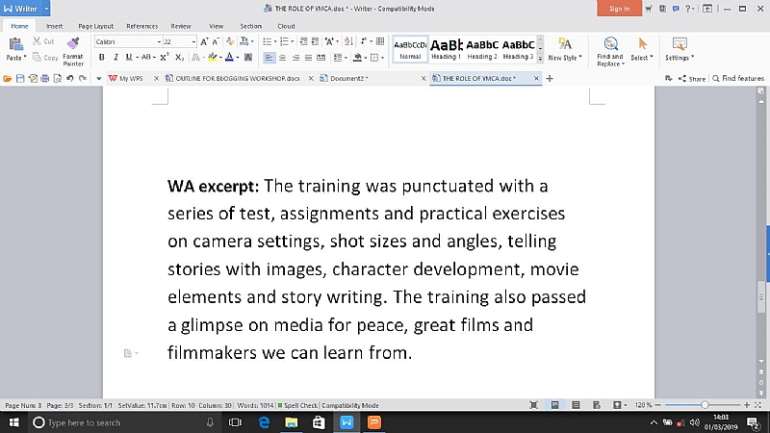Viewport: 770px width, 433px height.
Task: Click the font color A swatch
Action: (229, 57)
